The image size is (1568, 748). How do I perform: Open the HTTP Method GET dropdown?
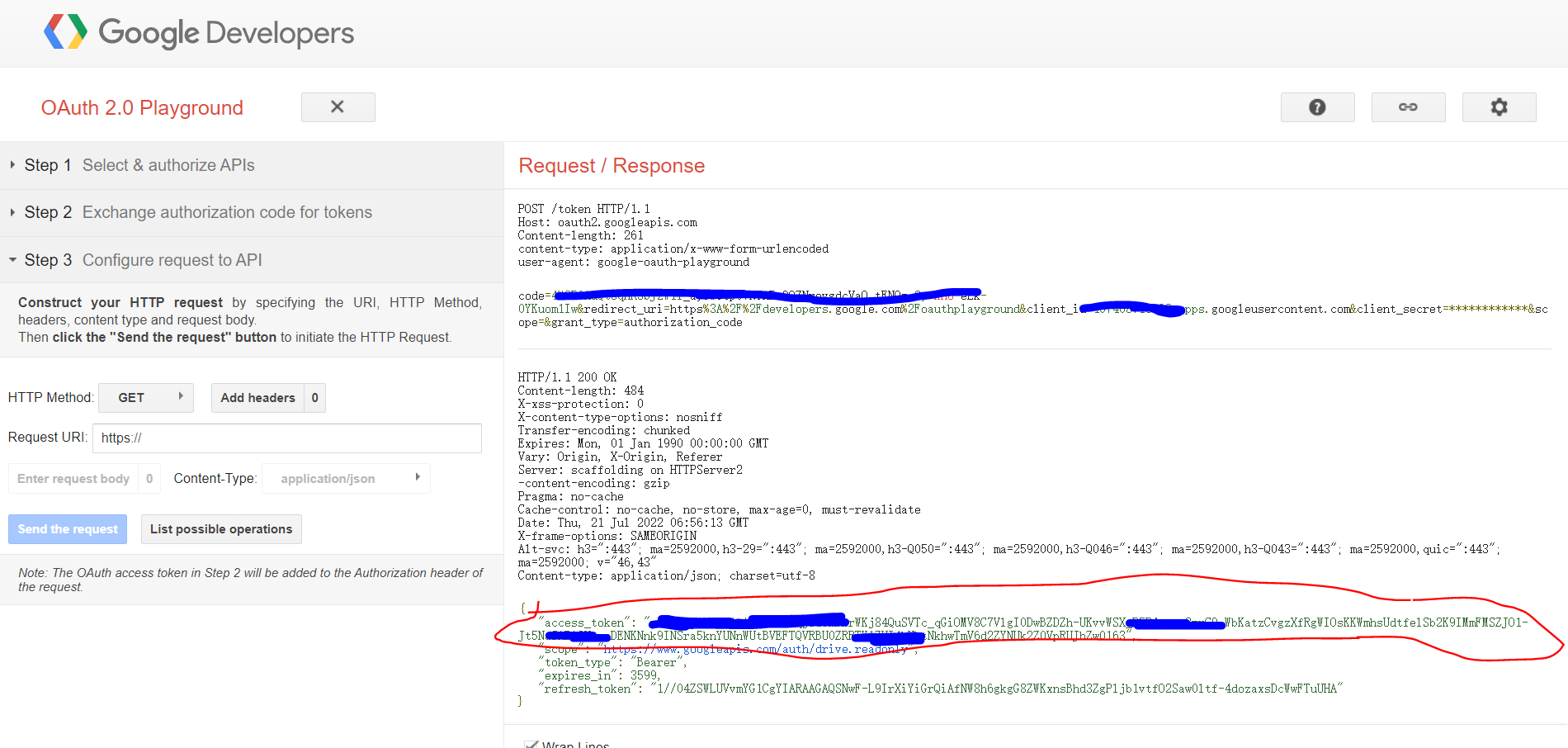pyautogui.click(x=146, y=398)
